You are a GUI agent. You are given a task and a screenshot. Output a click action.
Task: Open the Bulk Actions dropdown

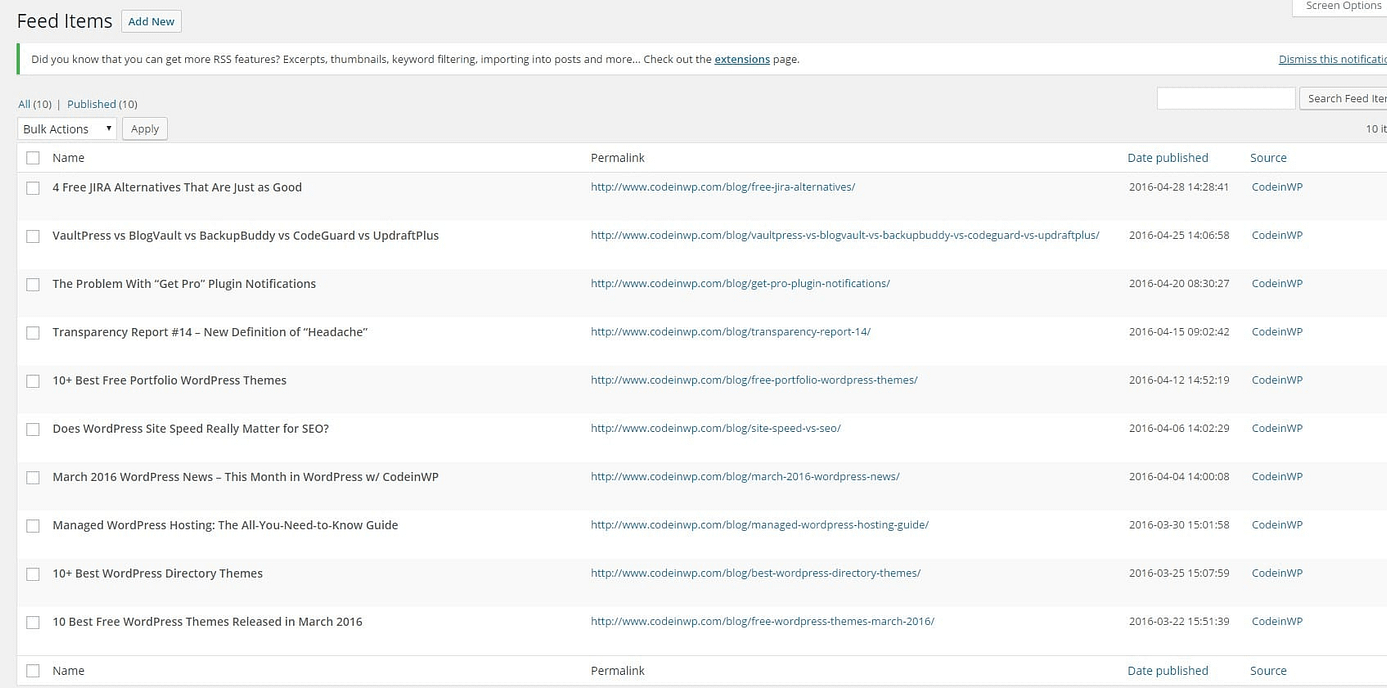67,129
